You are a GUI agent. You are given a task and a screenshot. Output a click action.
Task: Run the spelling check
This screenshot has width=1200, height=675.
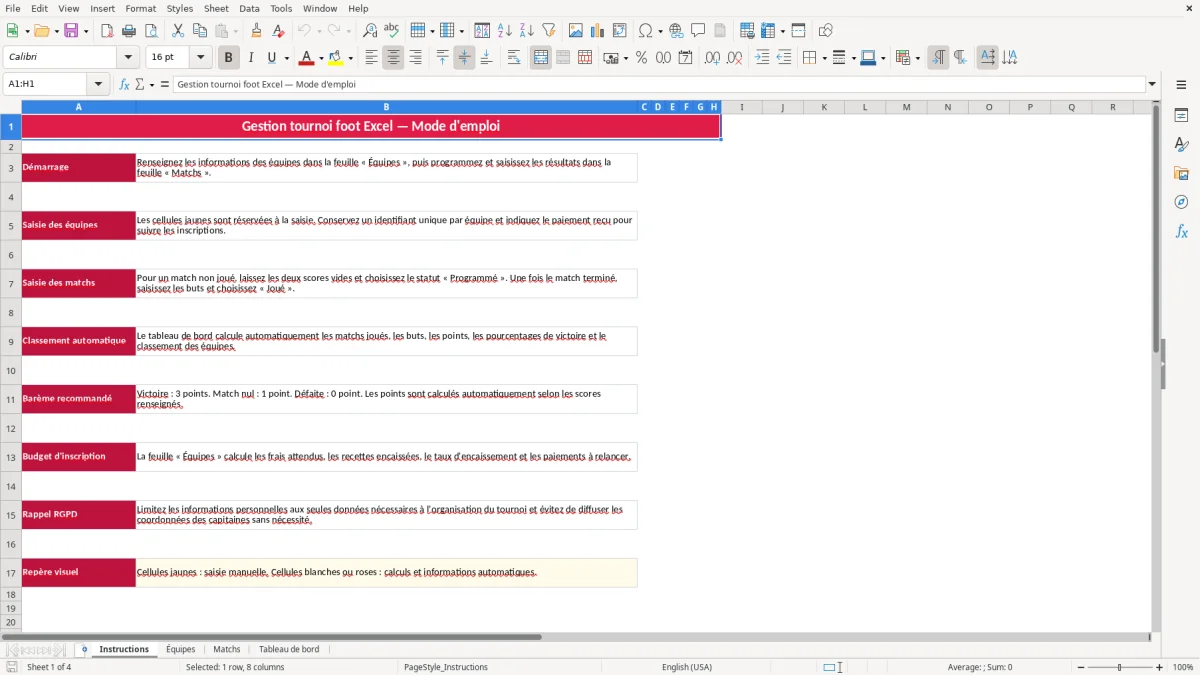[x=392, y=31]
